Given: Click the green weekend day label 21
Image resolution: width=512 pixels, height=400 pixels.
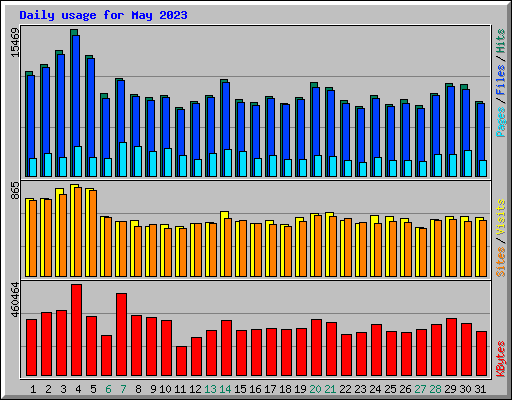Looking at the screenshot, I should pyautogui.click(x=330, y=389).
